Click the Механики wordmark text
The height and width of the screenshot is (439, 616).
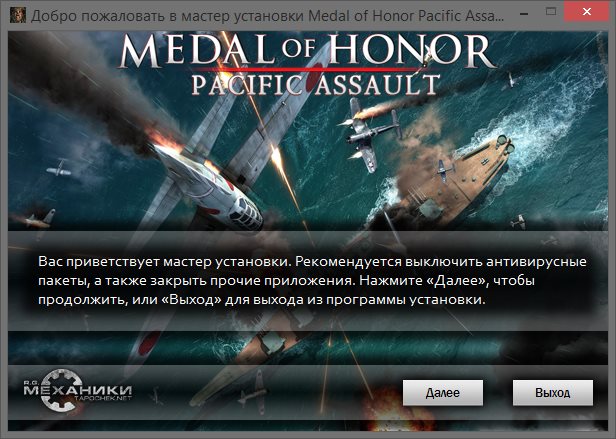point(78,390)
